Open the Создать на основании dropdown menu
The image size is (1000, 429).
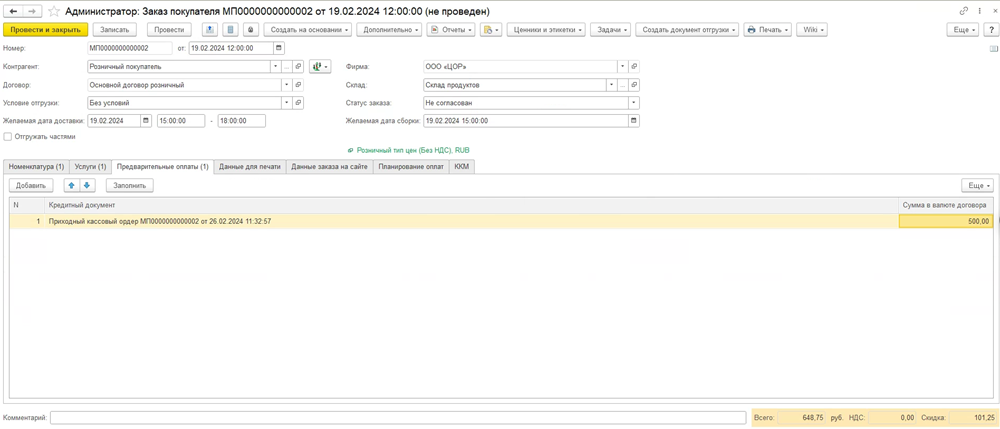click(308, 30)
